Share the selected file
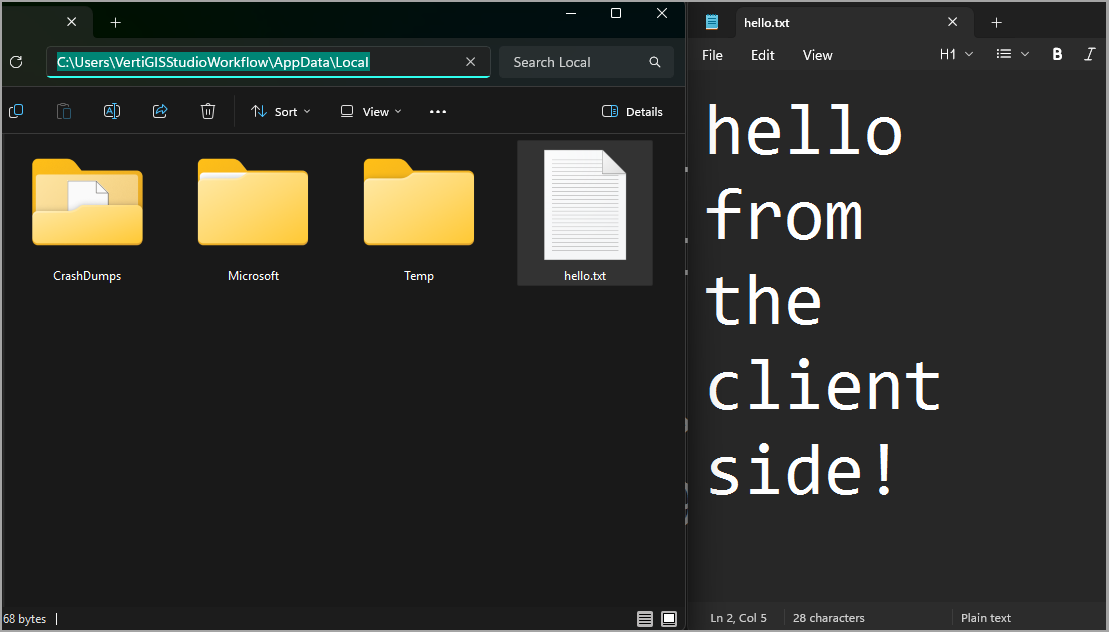 click(x=160, y=111)
